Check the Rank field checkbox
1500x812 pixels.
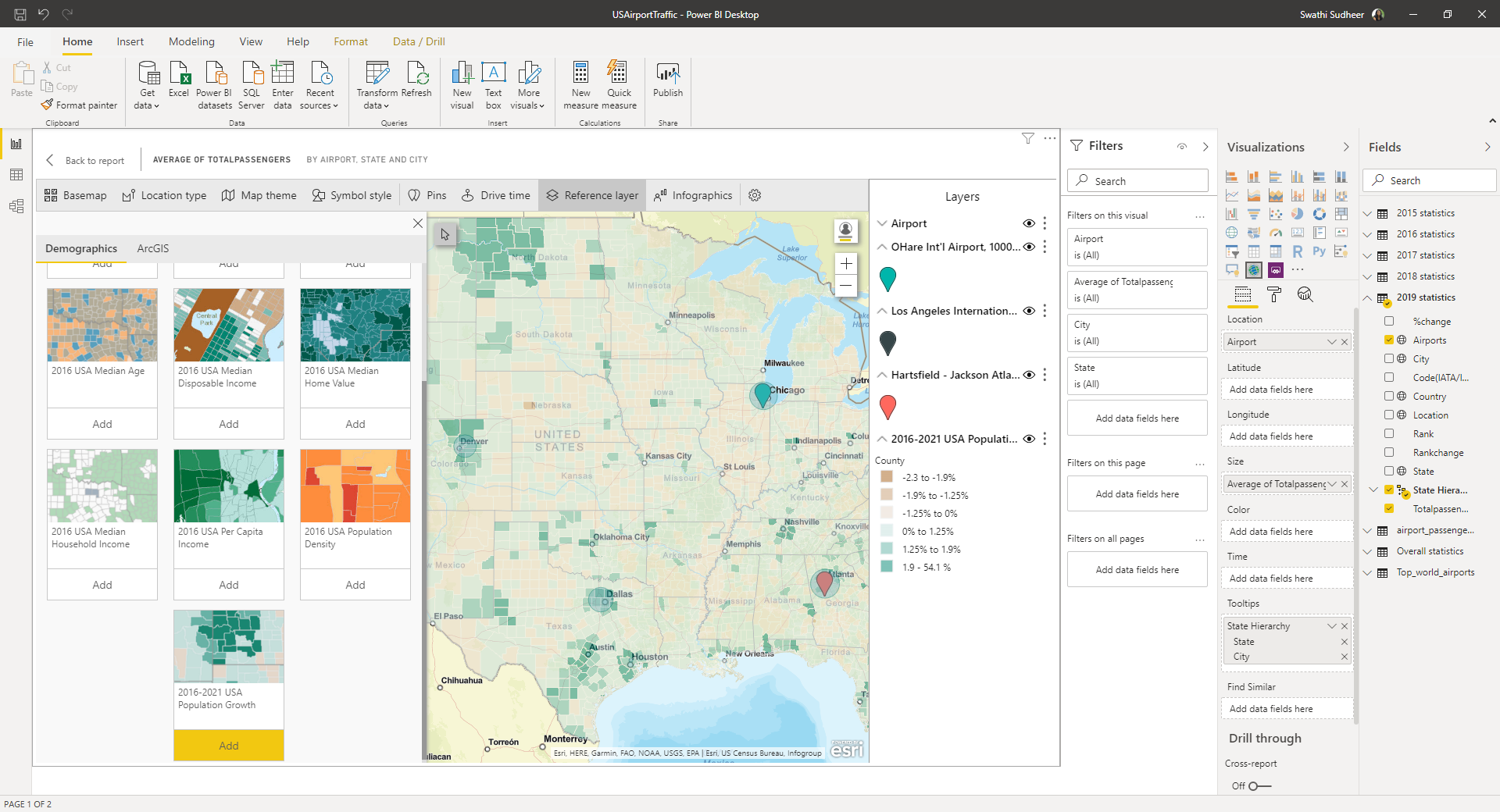point(1389,433)
